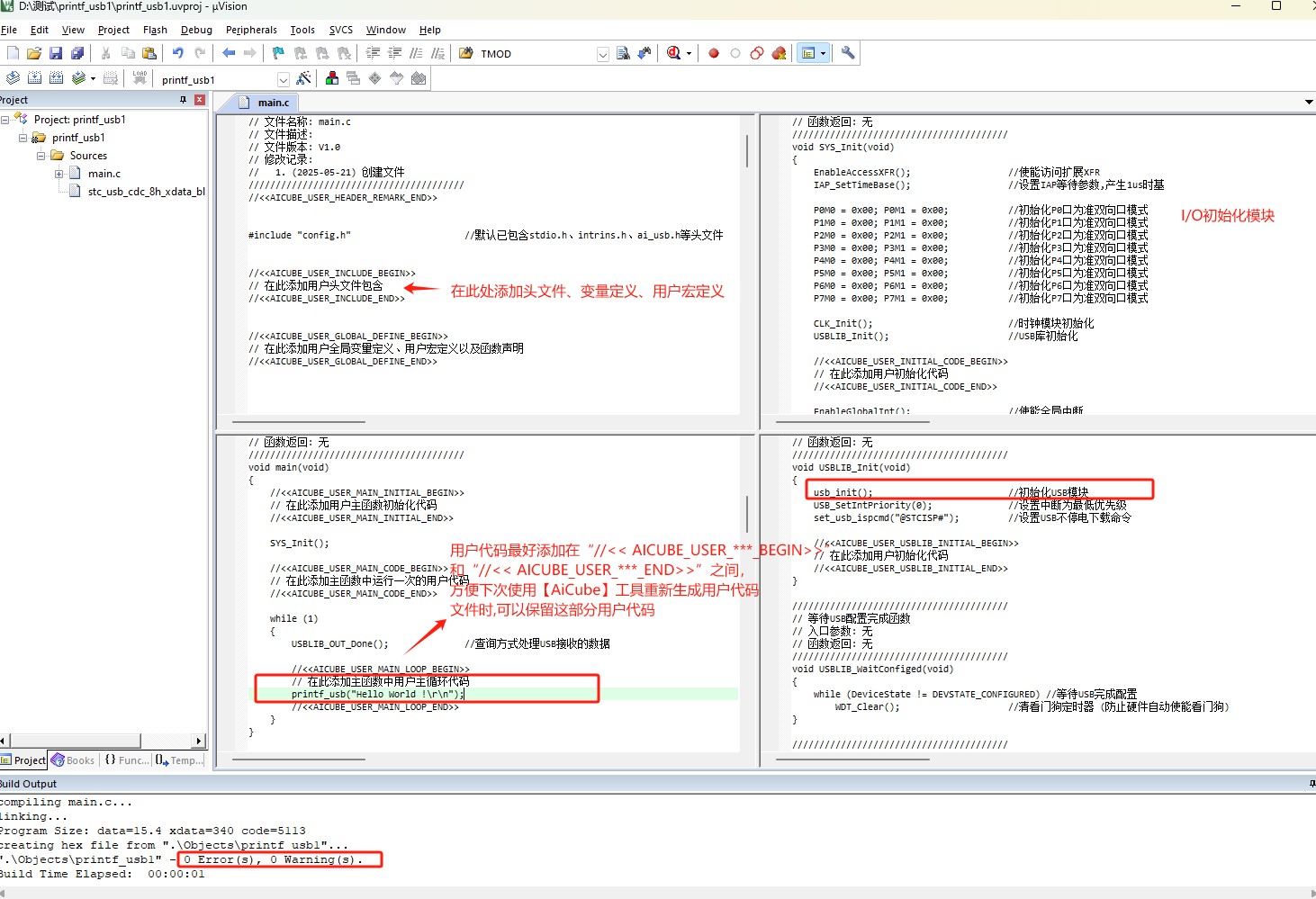Toggle the window layout button
Image resolution: width=1316 pixels, height=899 pixels.
[x=808, y=53]
